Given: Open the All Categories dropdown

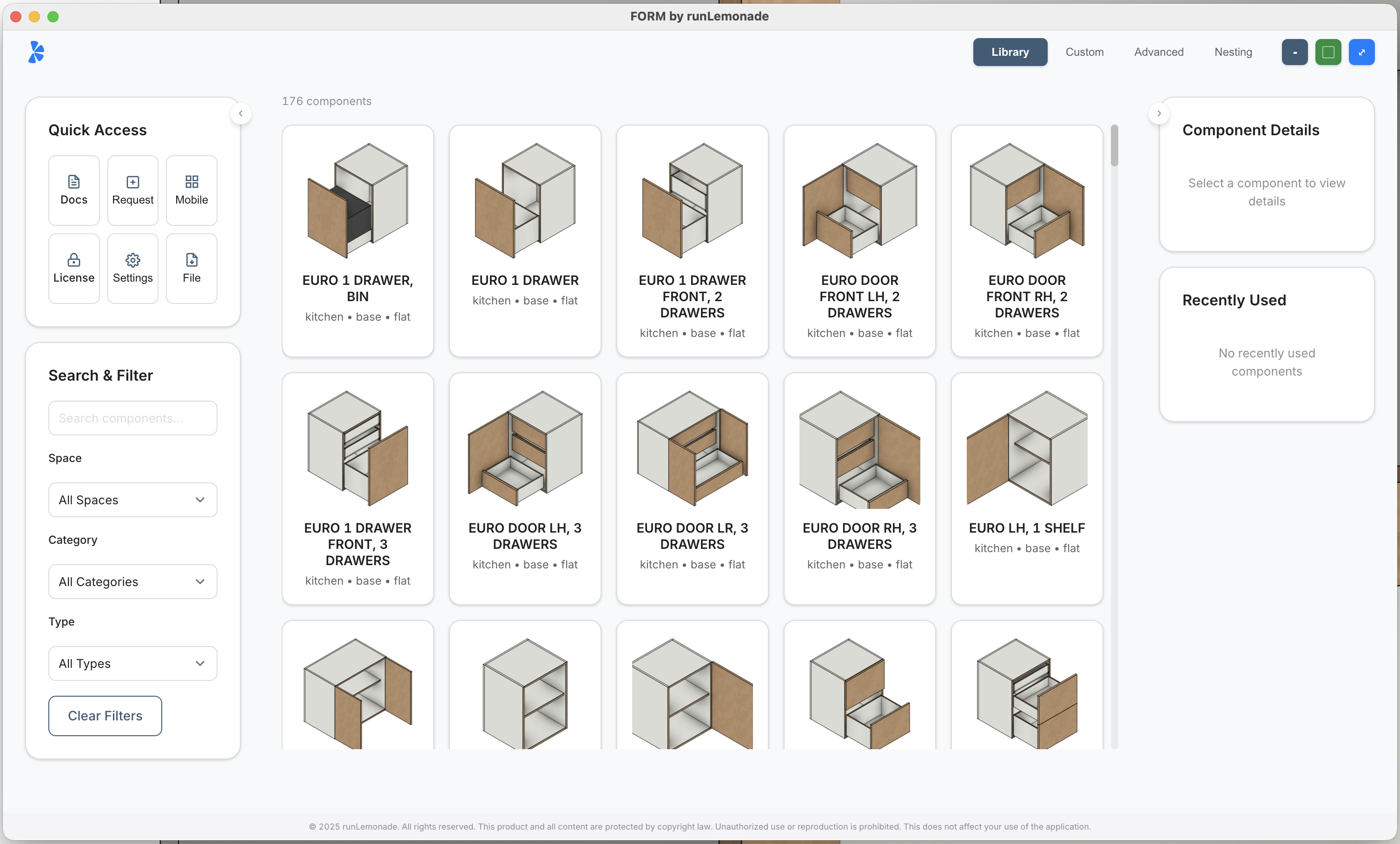Looking at the screenshot, I should (132, 581).
